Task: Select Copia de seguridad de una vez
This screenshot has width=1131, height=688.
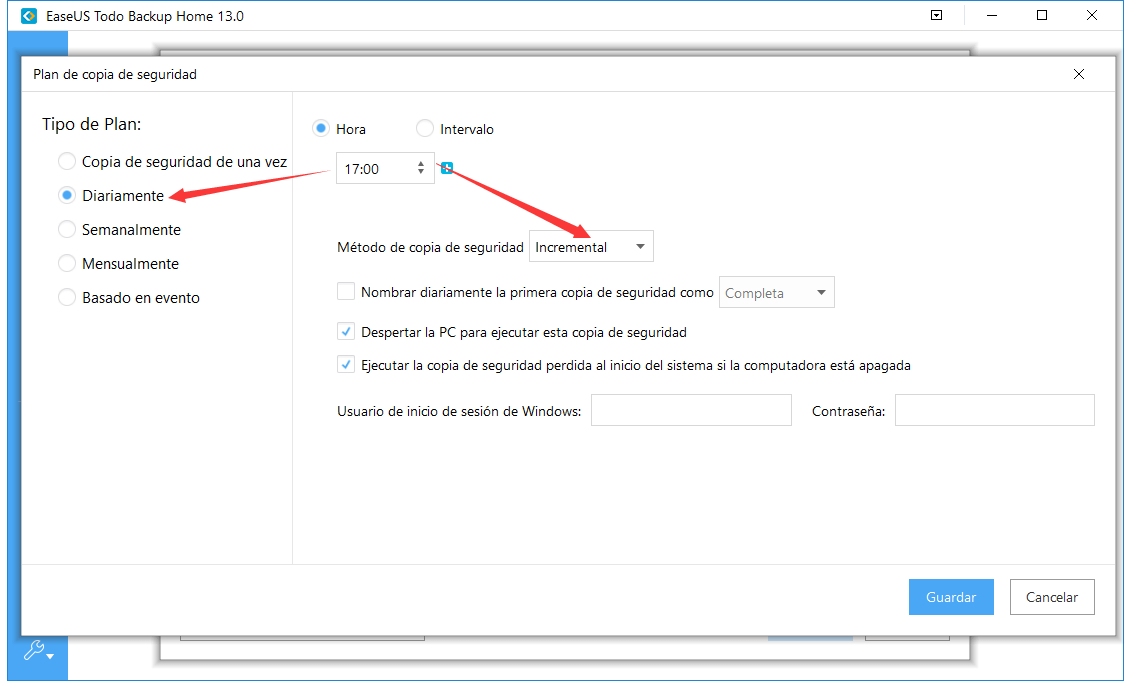Action: click(x=172, y=162)
